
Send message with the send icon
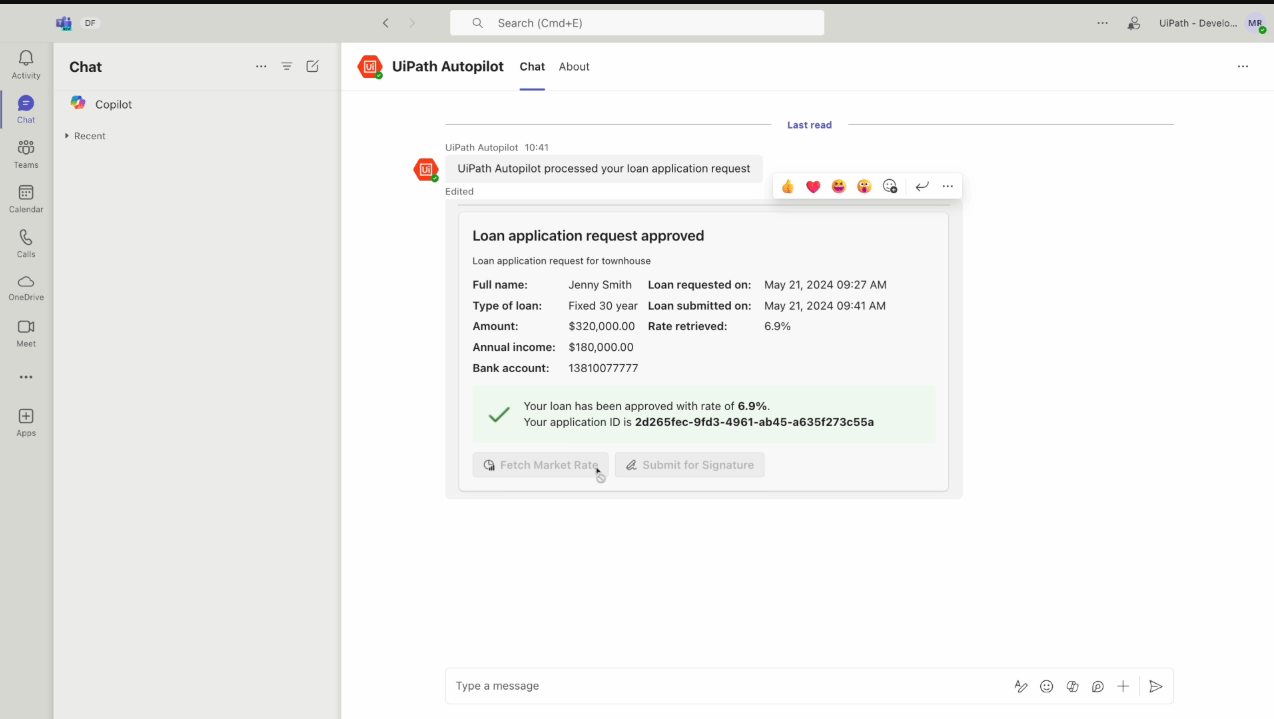tap(1155, 686)
